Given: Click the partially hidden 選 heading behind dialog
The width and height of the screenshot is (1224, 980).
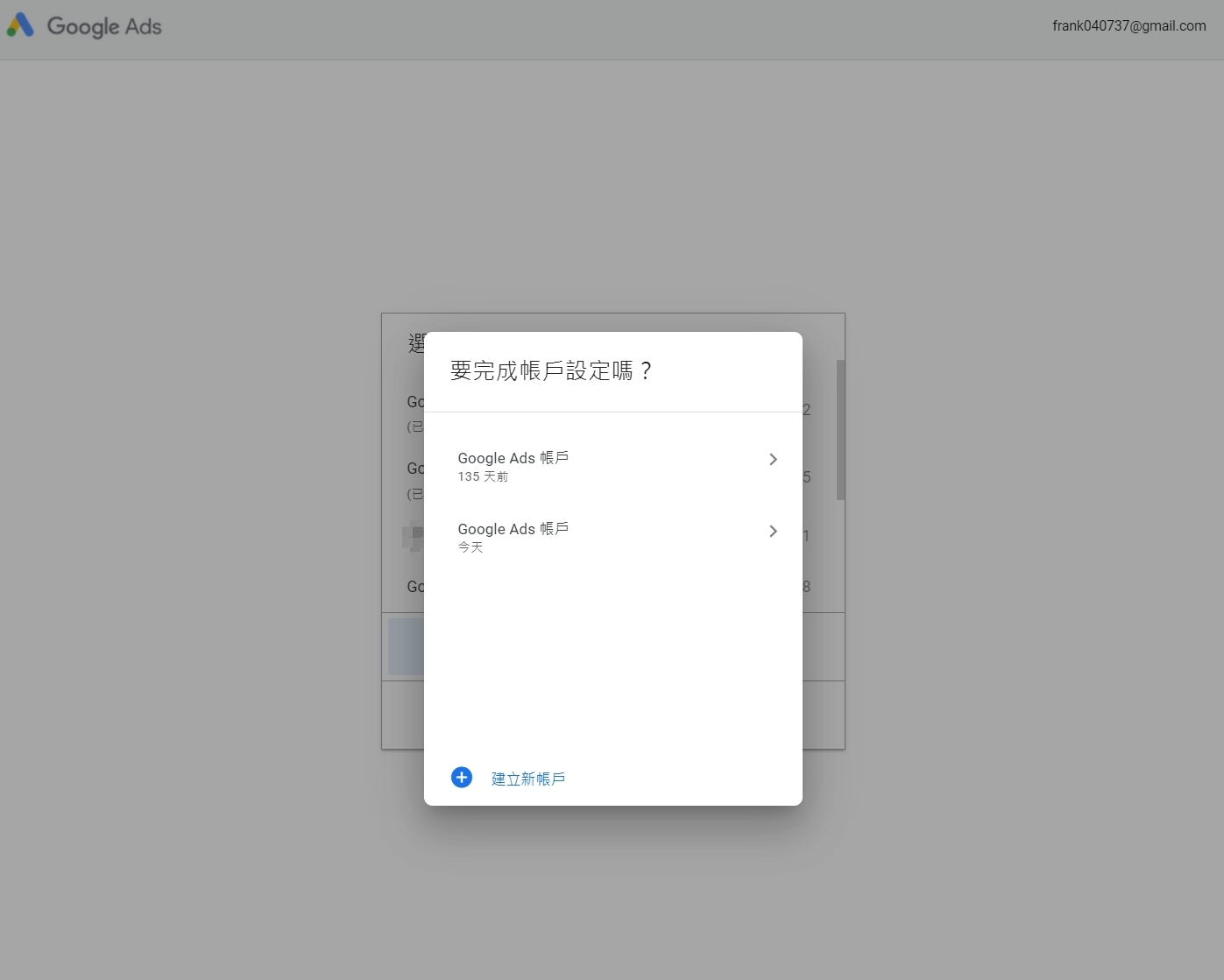Looking at the screenshot, I should [x=415, y=343].
